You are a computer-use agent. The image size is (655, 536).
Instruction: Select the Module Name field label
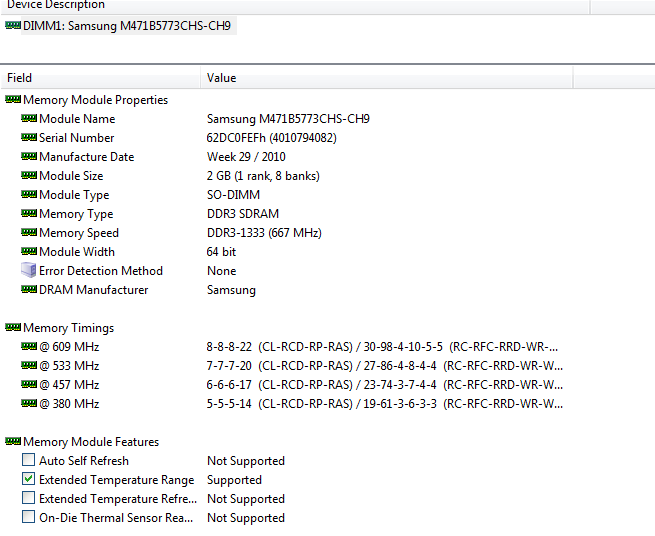(77, 119)
